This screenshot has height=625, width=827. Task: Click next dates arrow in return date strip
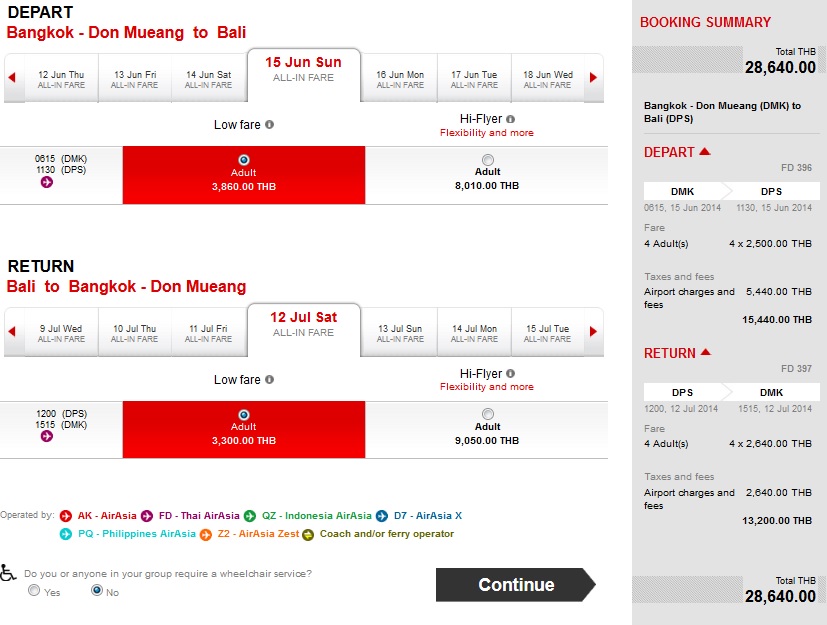pos(593,331)
